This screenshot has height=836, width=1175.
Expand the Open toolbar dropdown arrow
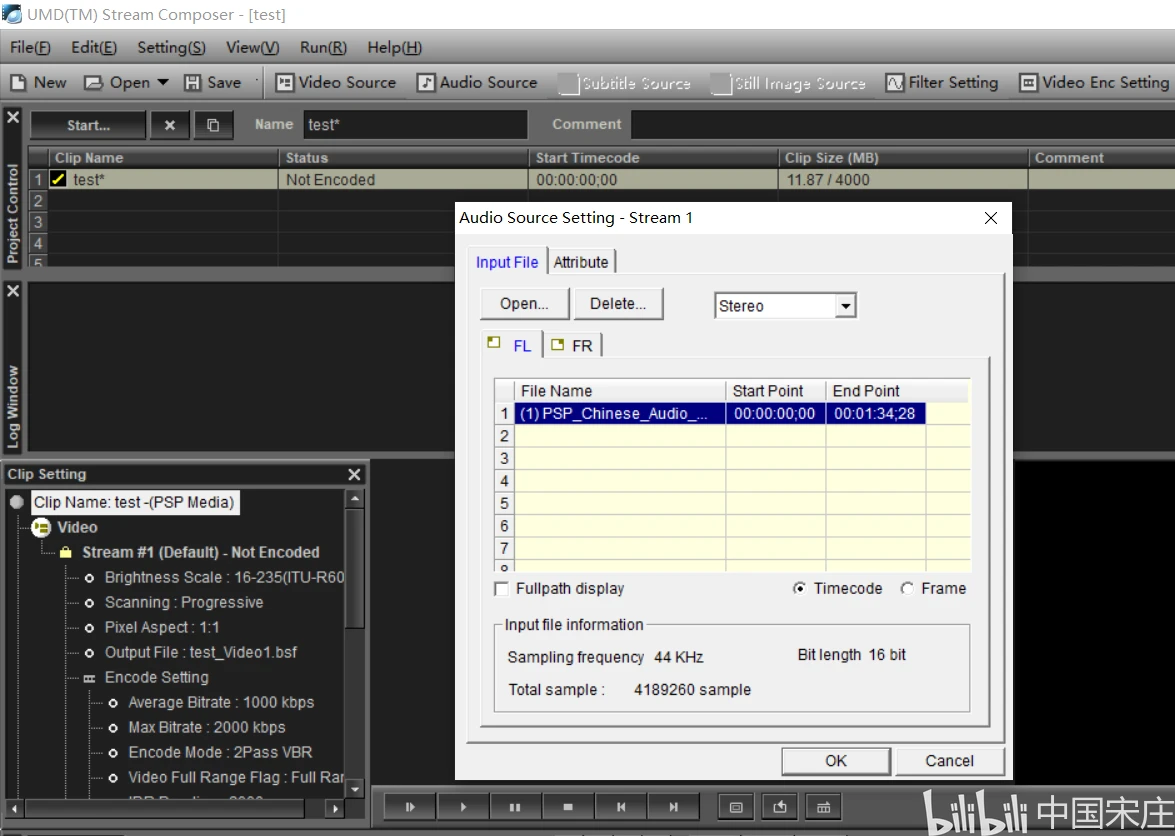(163, 83)
